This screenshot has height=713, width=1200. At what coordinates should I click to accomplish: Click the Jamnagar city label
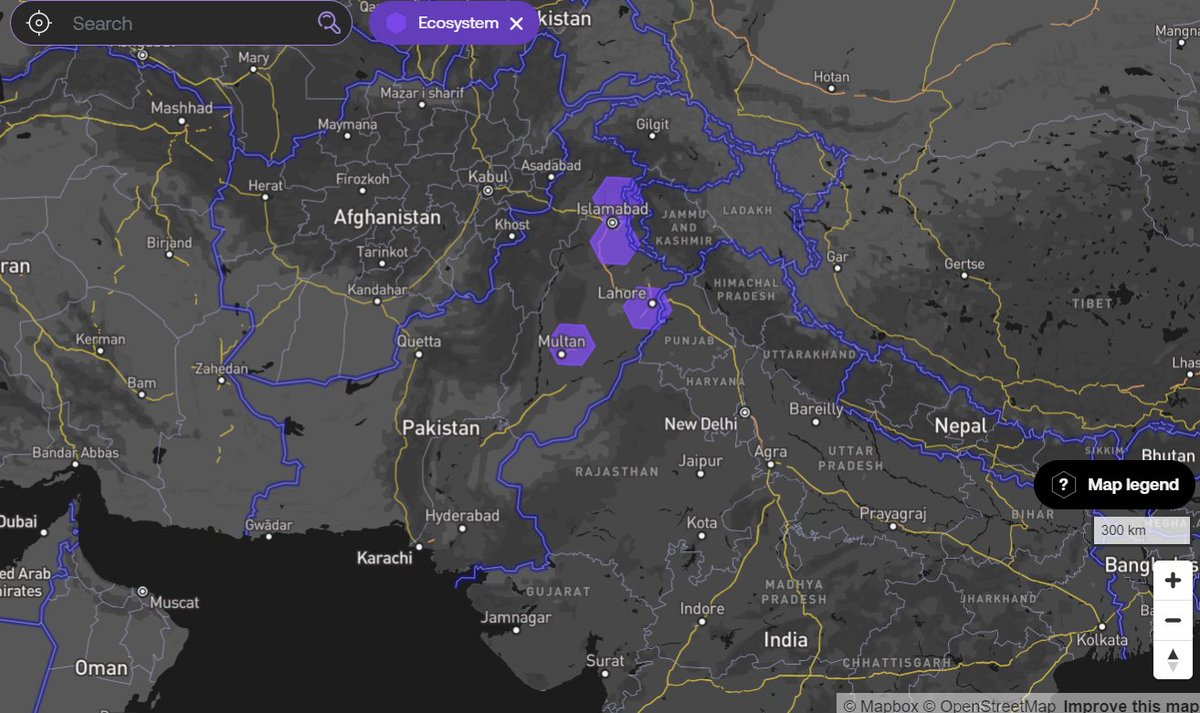click(x=516, y=617)
